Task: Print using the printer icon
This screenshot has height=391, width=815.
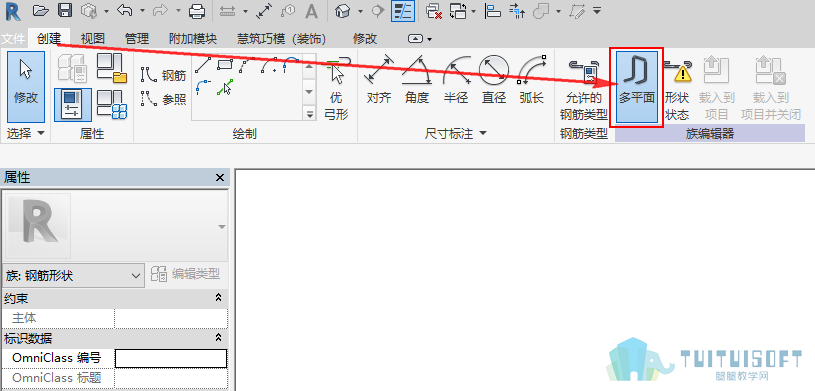Action: [x=197, y=11]
